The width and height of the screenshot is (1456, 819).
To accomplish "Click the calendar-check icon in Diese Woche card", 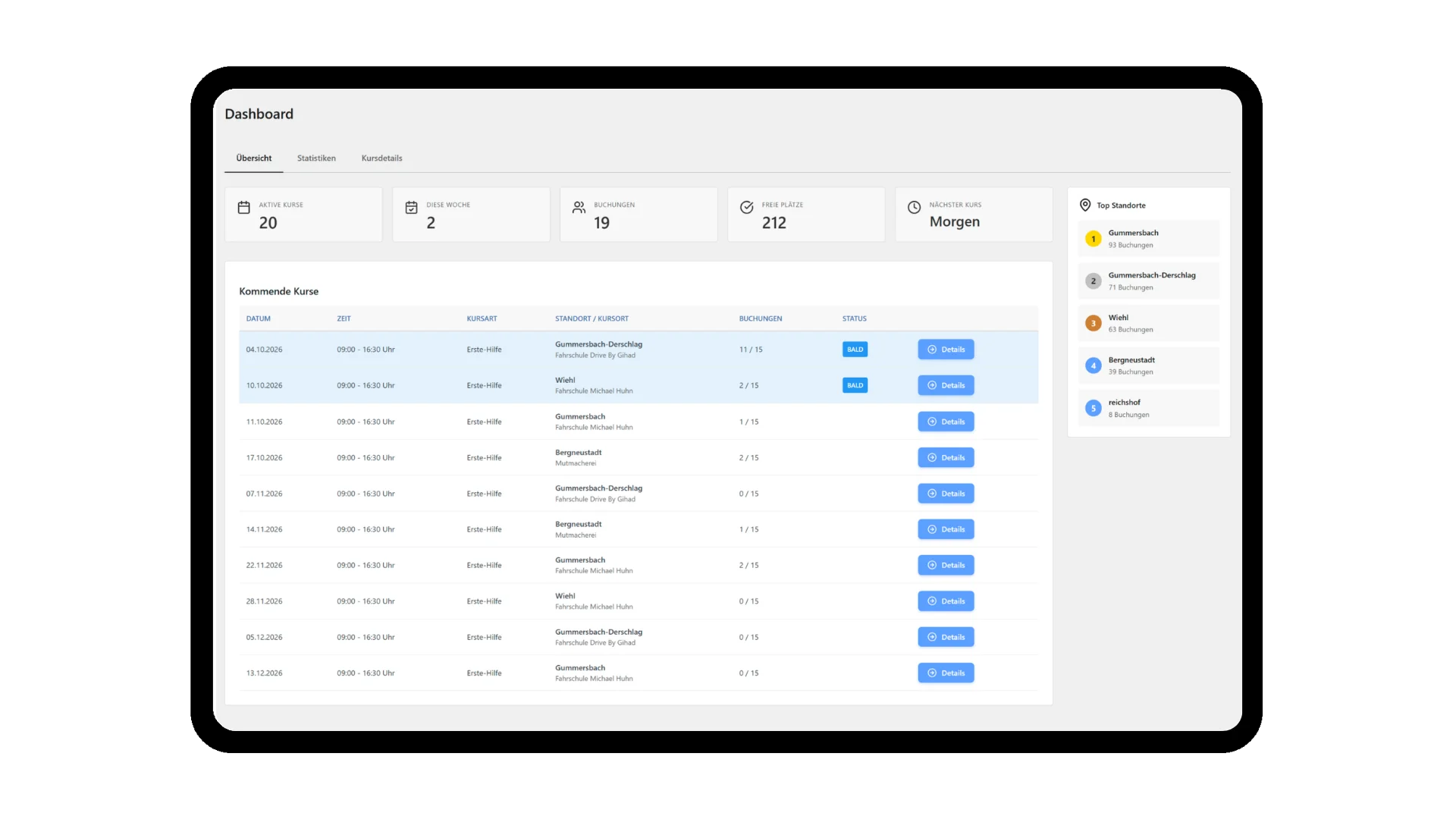I will [x=411, y=207].
